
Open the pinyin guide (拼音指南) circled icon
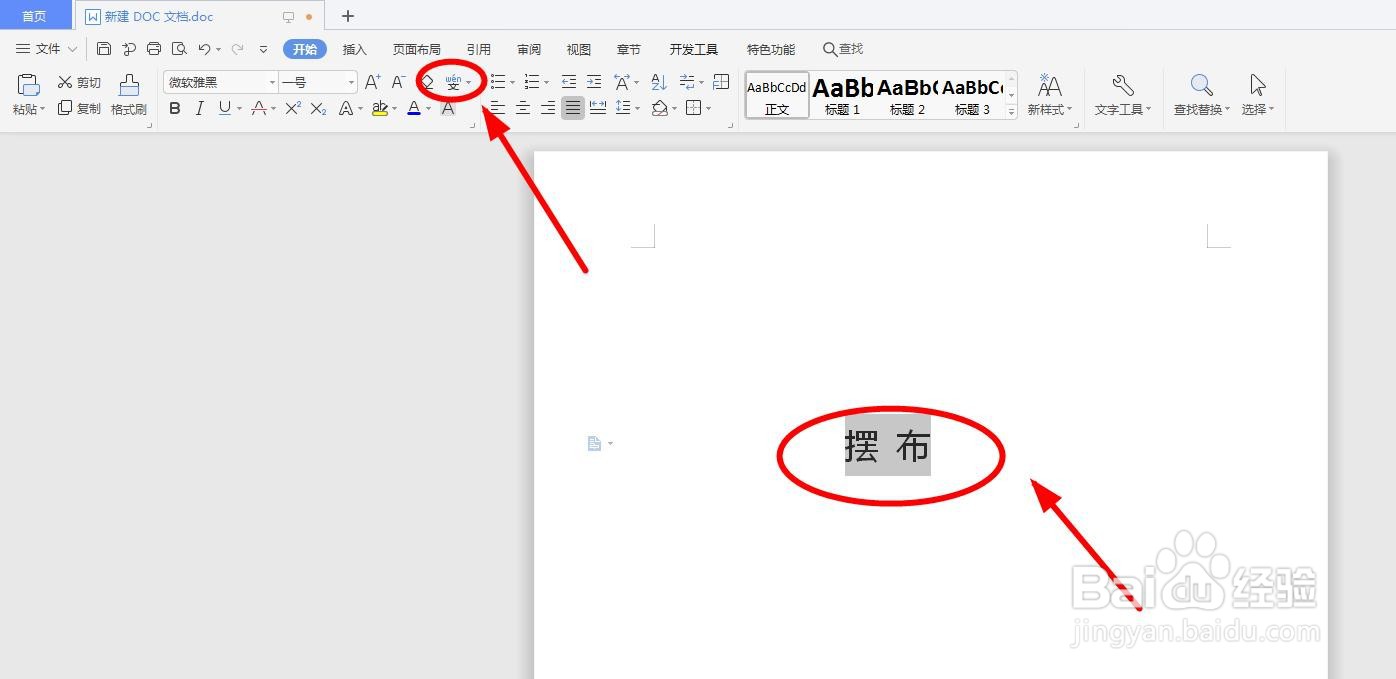[x=453, y=82]
